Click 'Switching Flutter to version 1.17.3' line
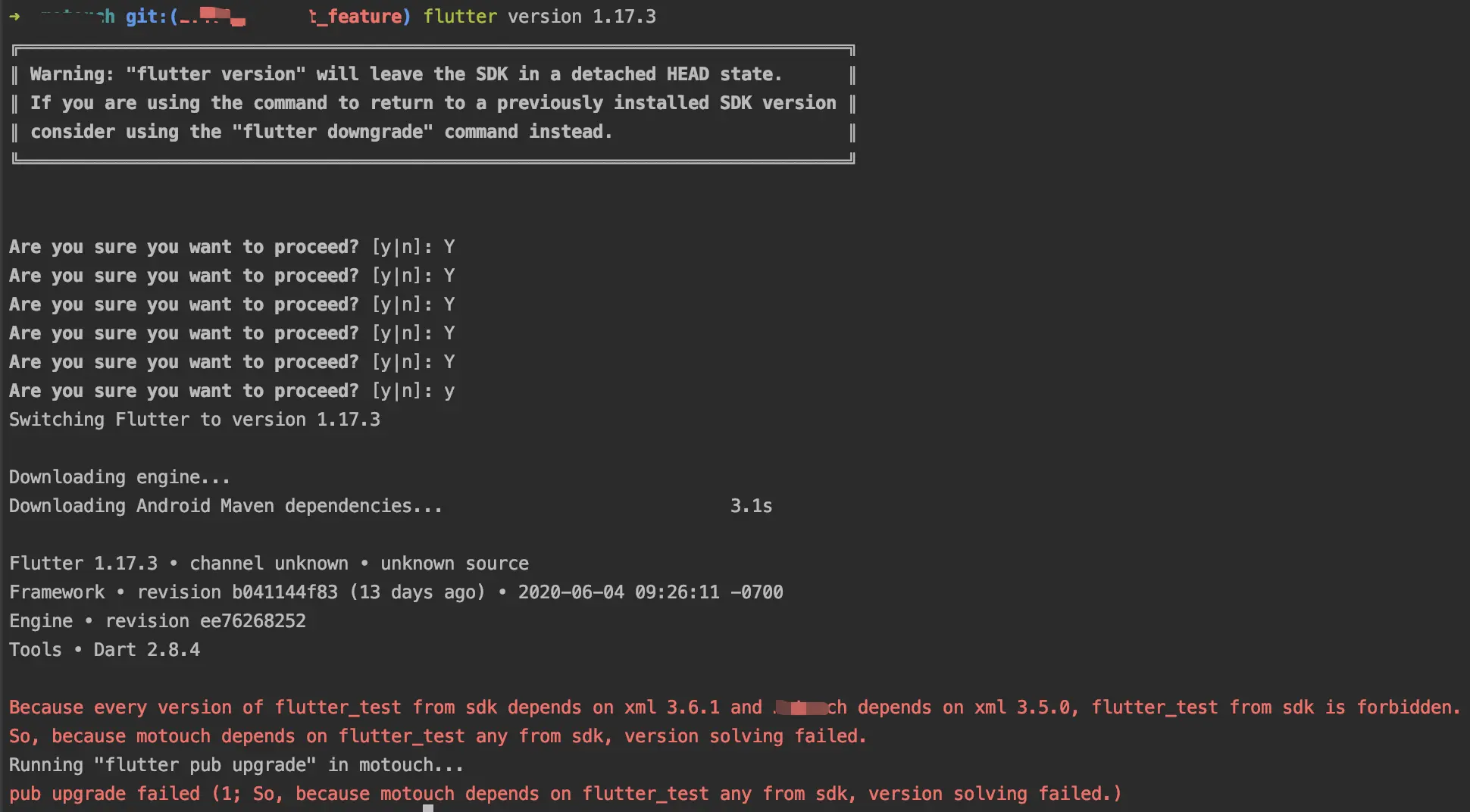The height and width of the screenshot is (812, 1470). [195, 420]
